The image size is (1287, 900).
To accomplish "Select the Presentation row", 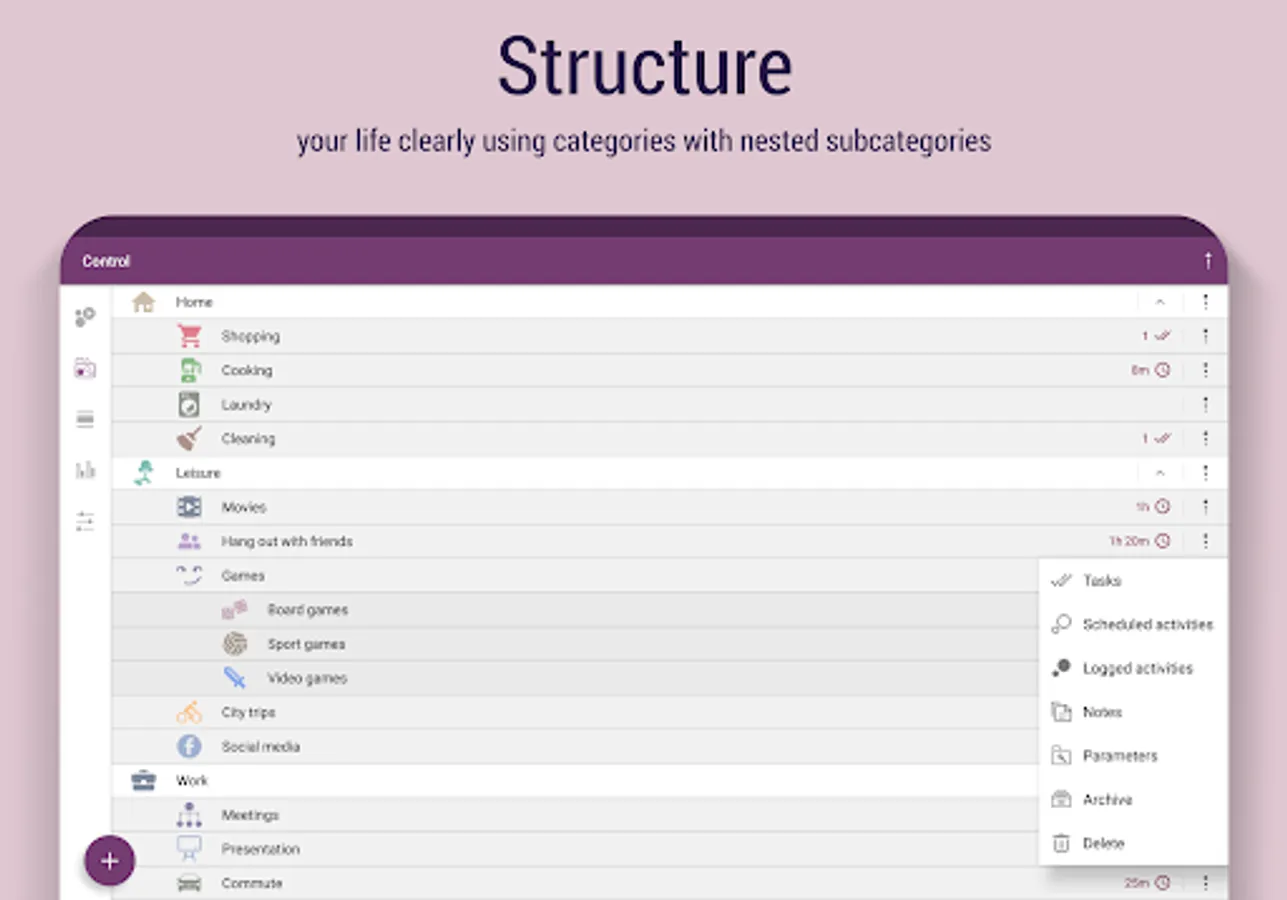I will point(576,849).
